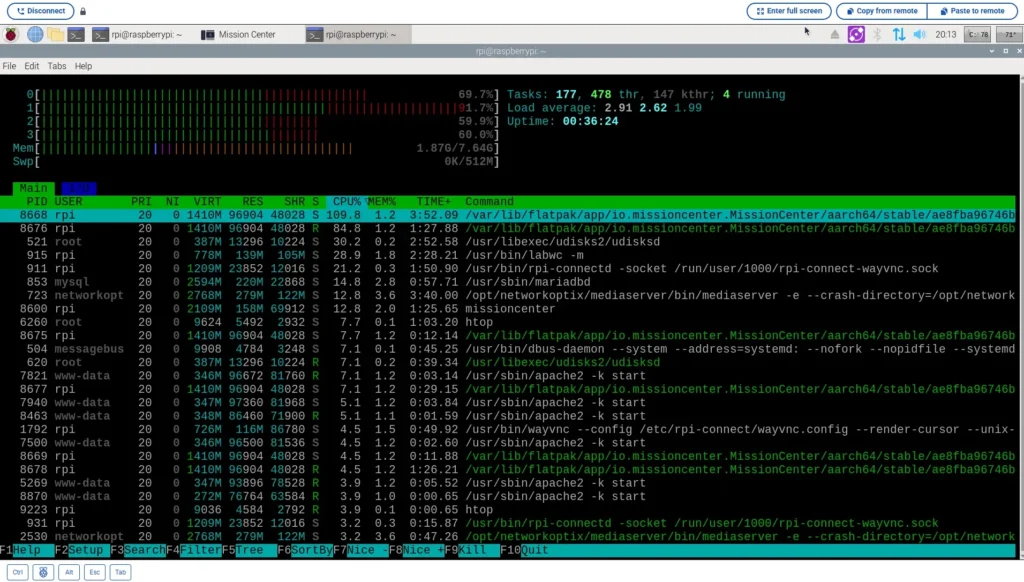
Task: Select the wayvnc process row PID 1792
Action: [x=507, y=429]
